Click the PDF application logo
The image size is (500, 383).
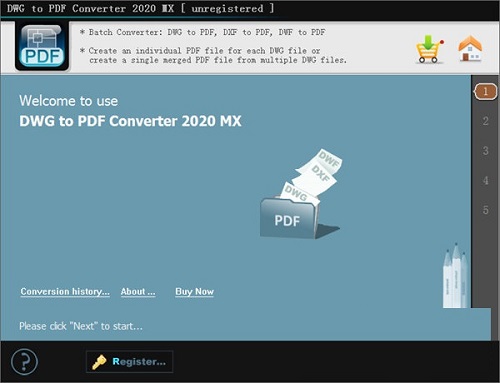tap(42, 46)
